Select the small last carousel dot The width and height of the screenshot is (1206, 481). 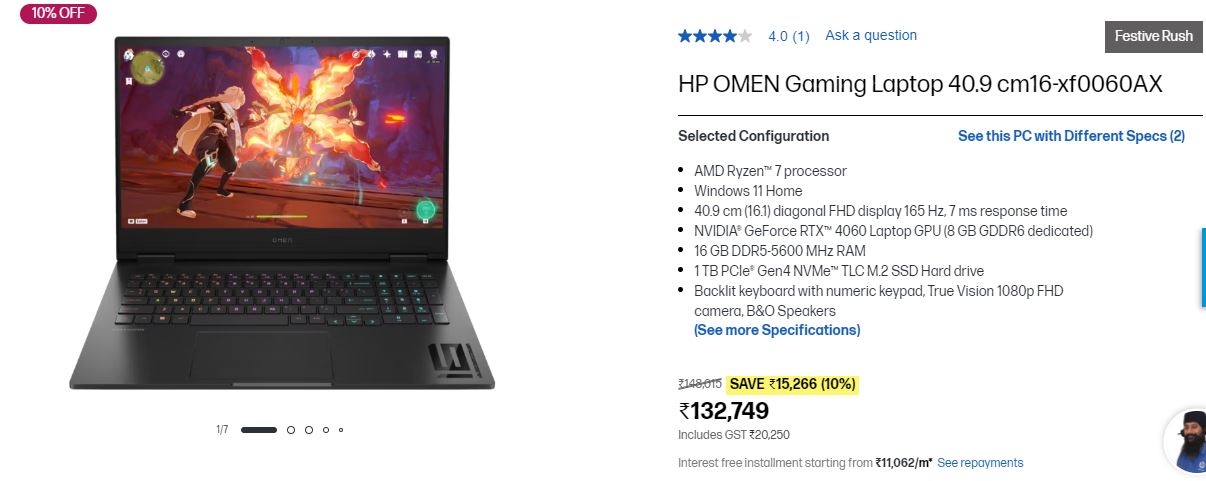tap(341, 430)
